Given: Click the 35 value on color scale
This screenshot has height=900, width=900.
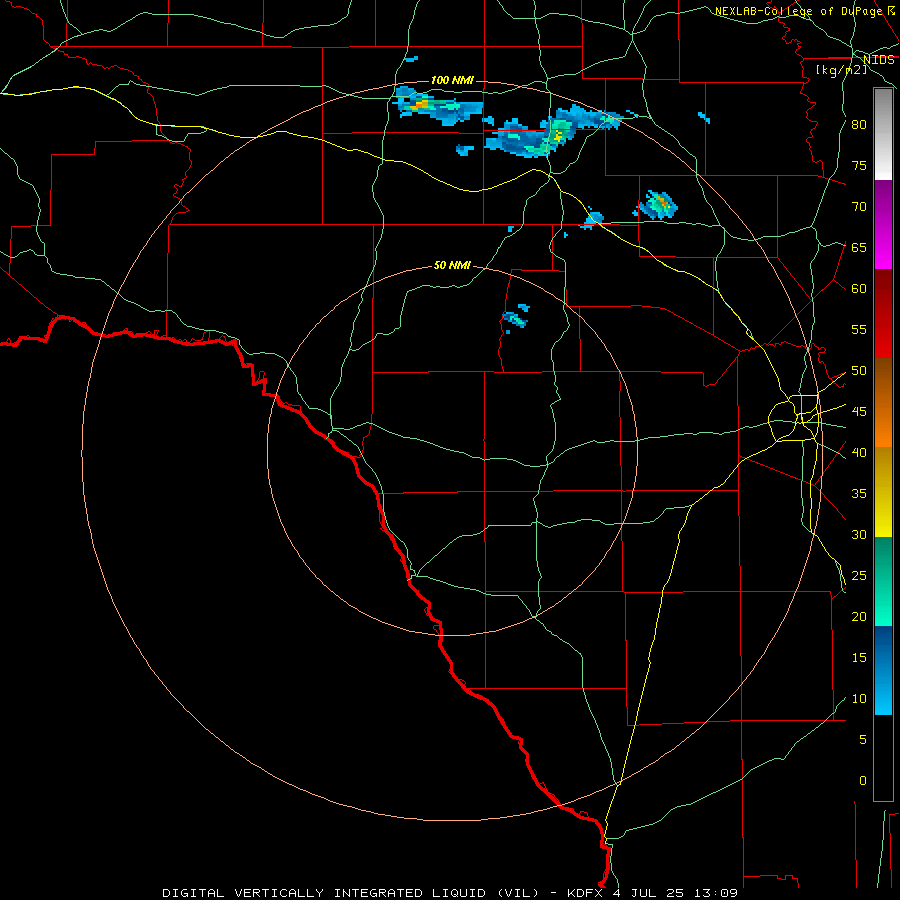Looking at the screenshot, I should (859, 494).
